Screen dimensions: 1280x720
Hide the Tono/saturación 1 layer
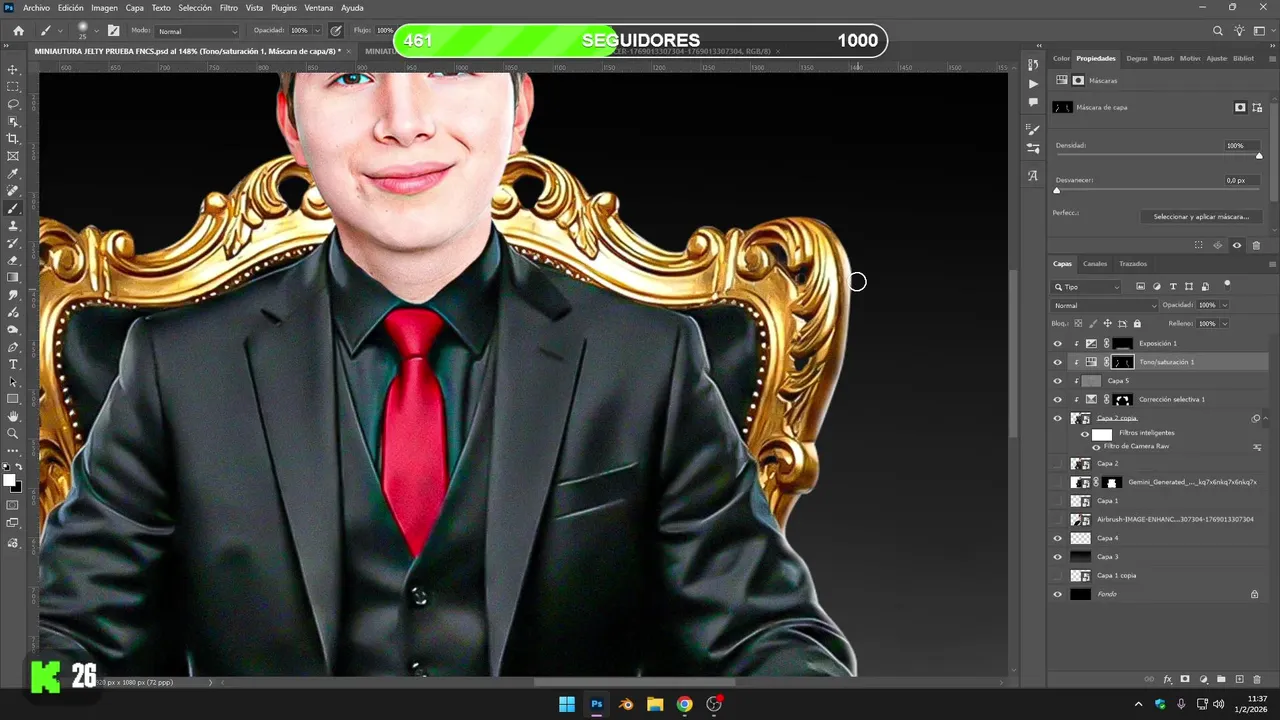tap(1058, 362)
